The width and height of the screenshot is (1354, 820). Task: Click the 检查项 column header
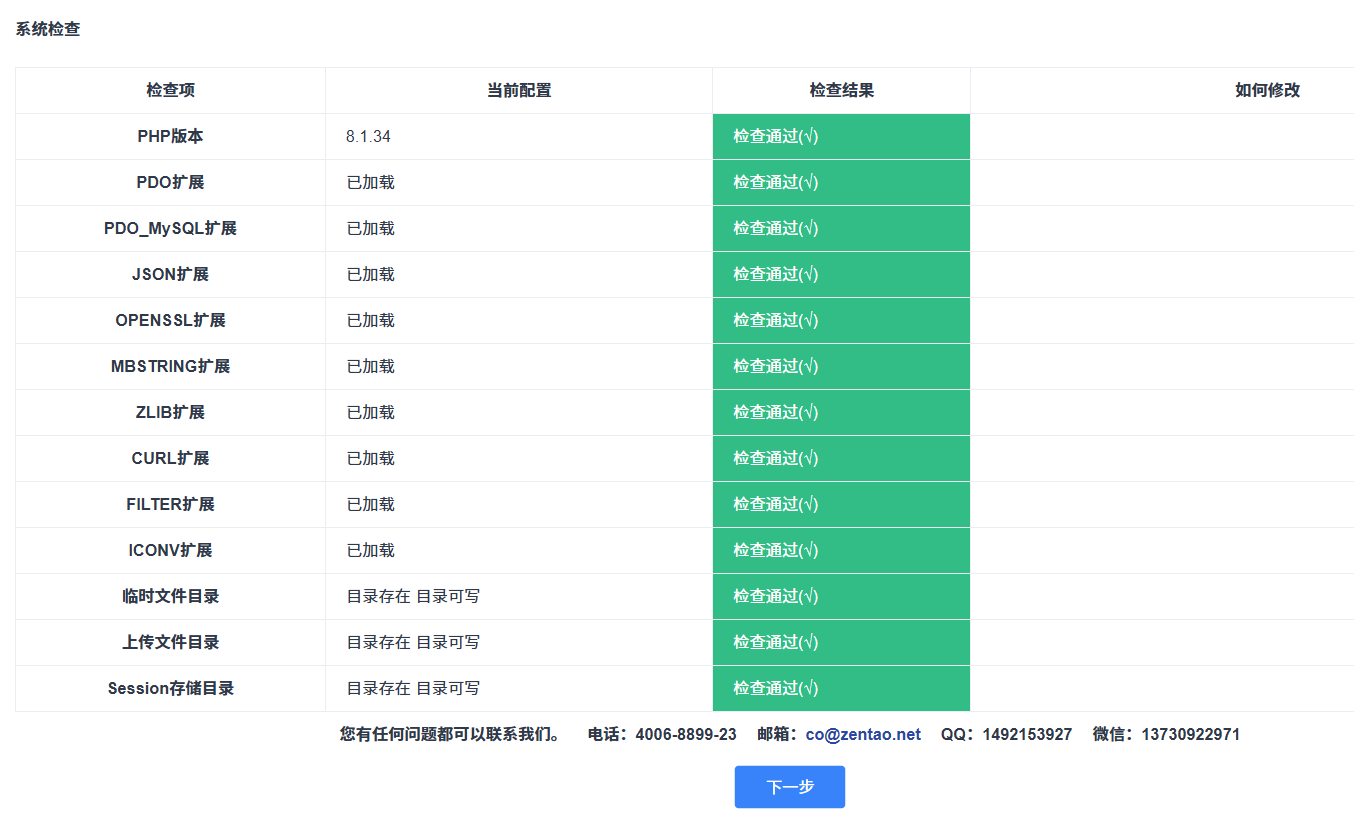[x=170, y=90]
